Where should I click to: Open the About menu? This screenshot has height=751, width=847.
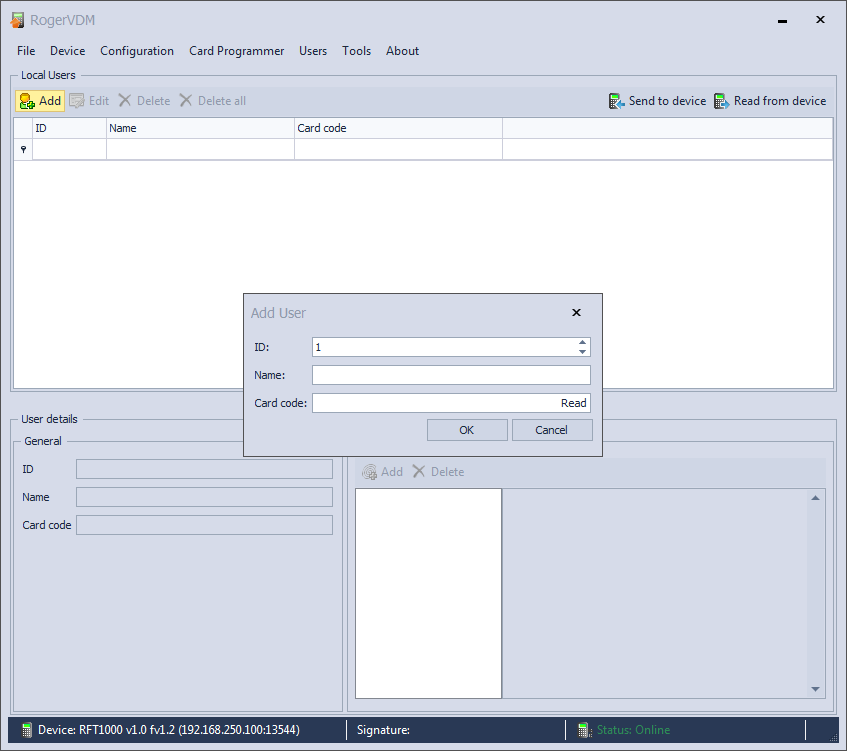402,51
